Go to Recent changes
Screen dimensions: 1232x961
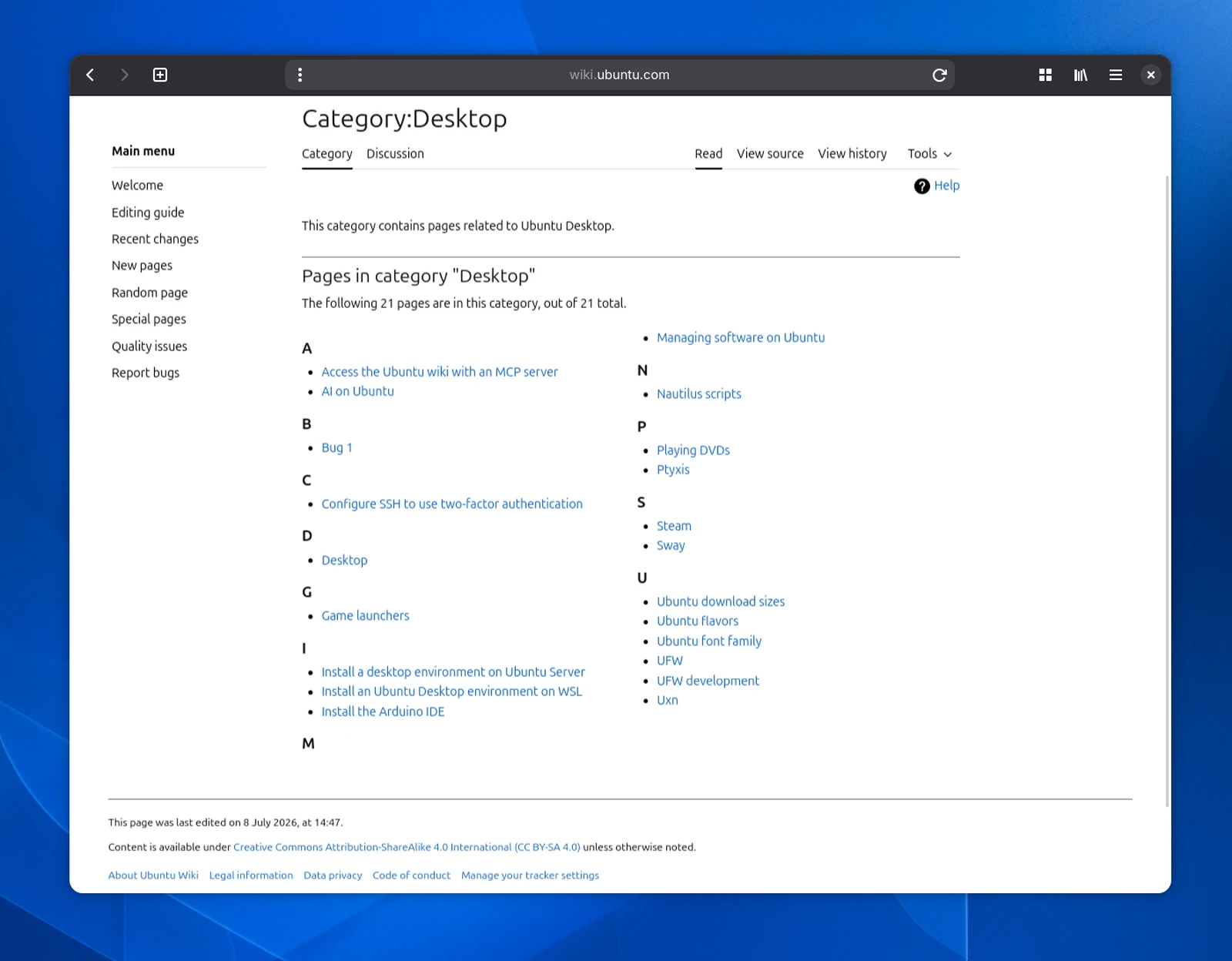(155, 239)
